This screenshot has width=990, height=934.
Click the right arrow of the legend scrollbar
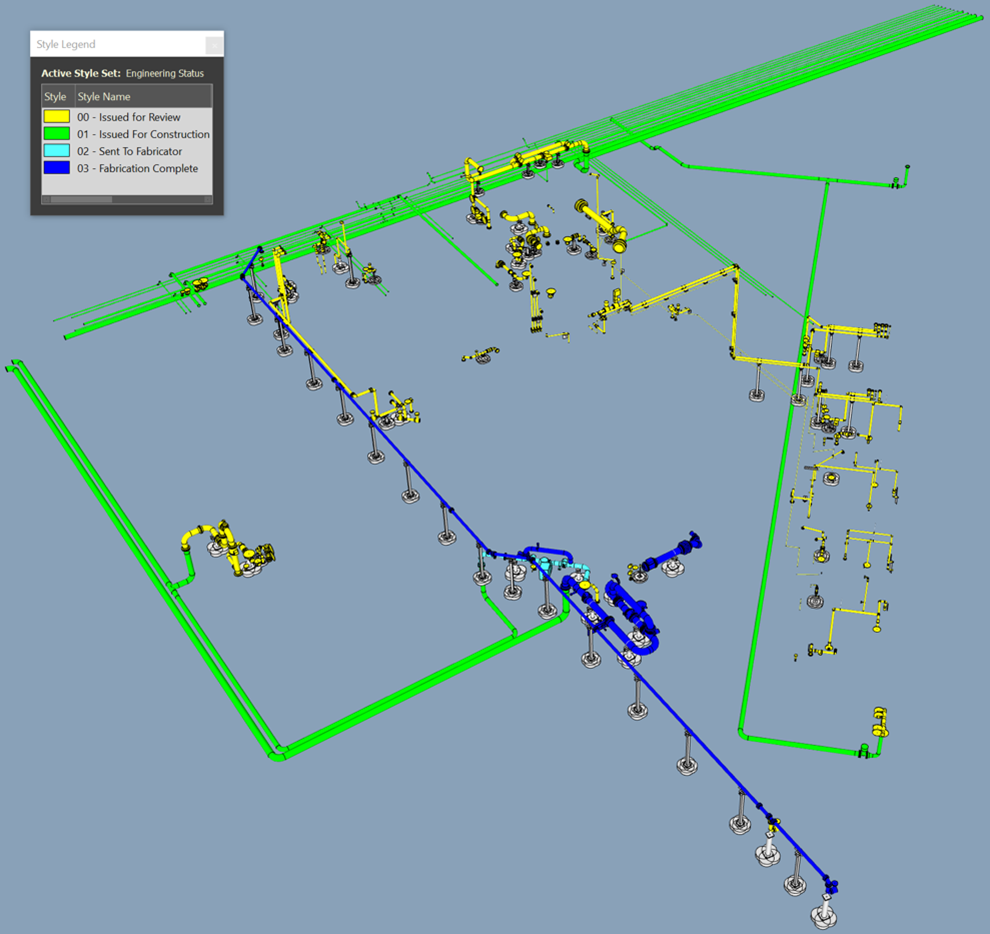[x=207, y=198]
